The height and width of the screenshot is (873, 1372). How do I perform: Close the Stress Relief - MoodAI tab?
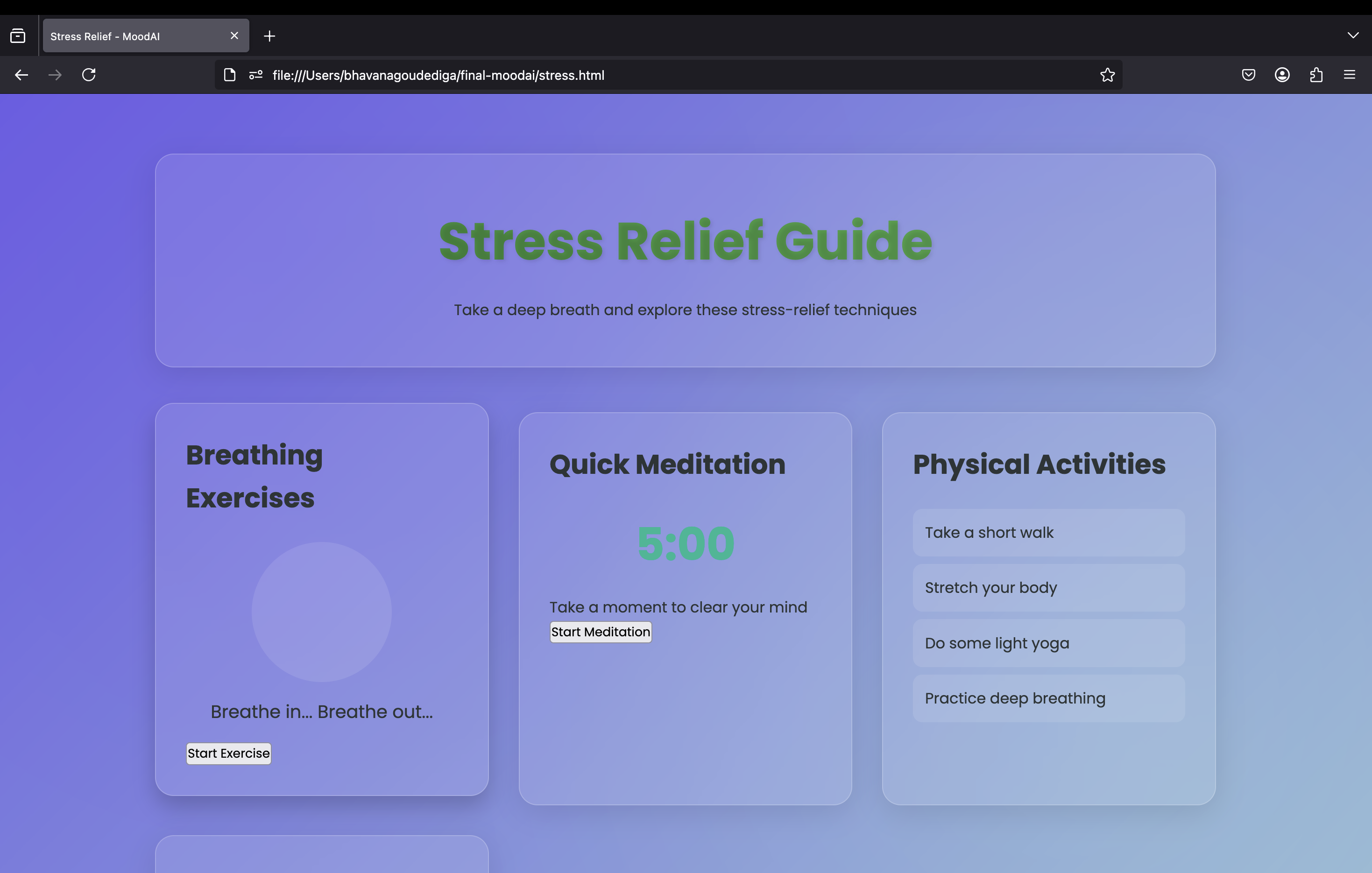[x=234, y=36]
